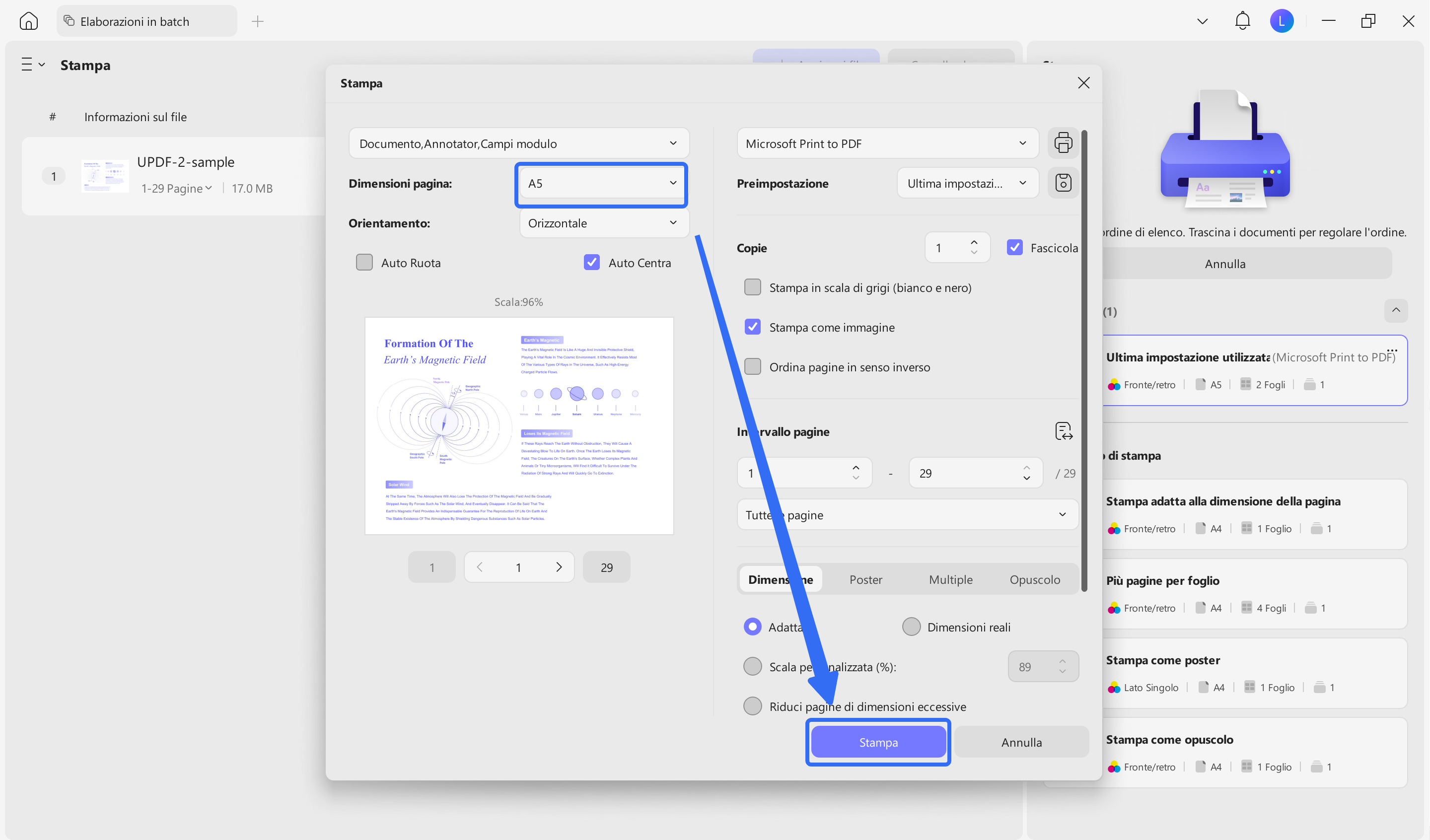Enable Stampa in scala di grigi
This screenshot has height=840, width=1430.
tap(752, 287)
